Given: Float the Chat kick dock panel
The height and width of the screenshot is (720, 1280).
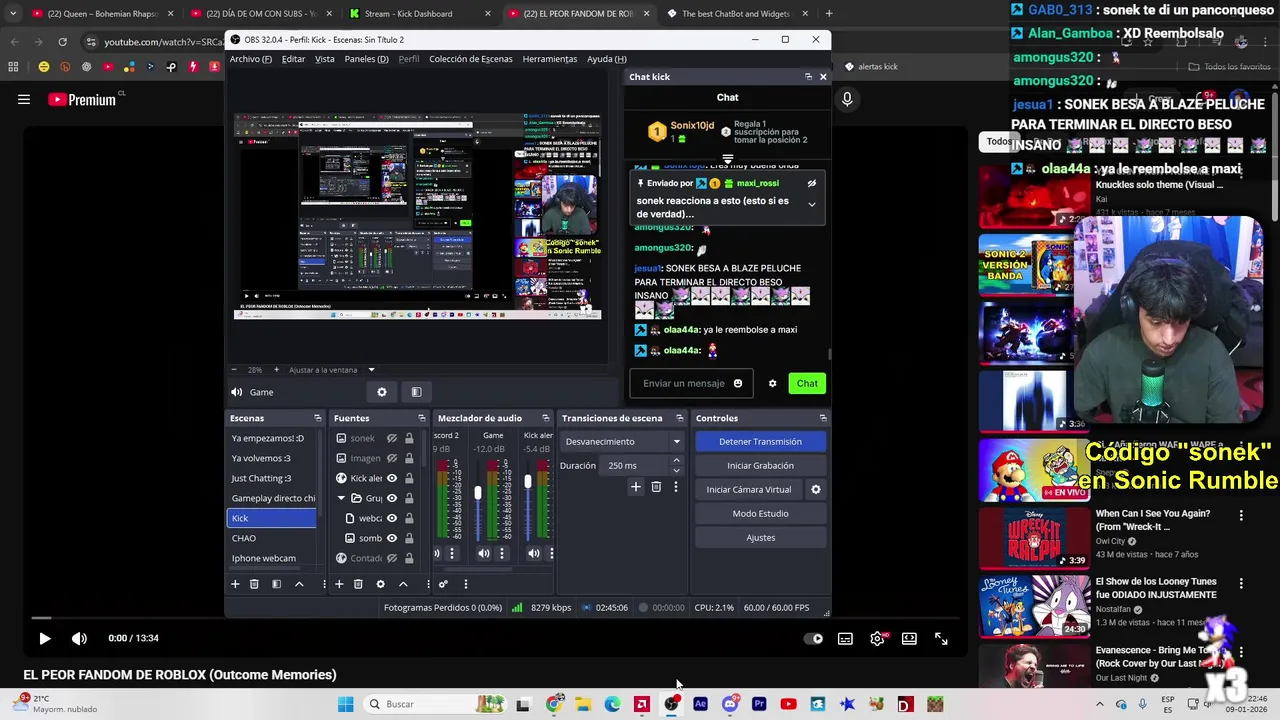Looking at the screenshot, I should point(808,77).
